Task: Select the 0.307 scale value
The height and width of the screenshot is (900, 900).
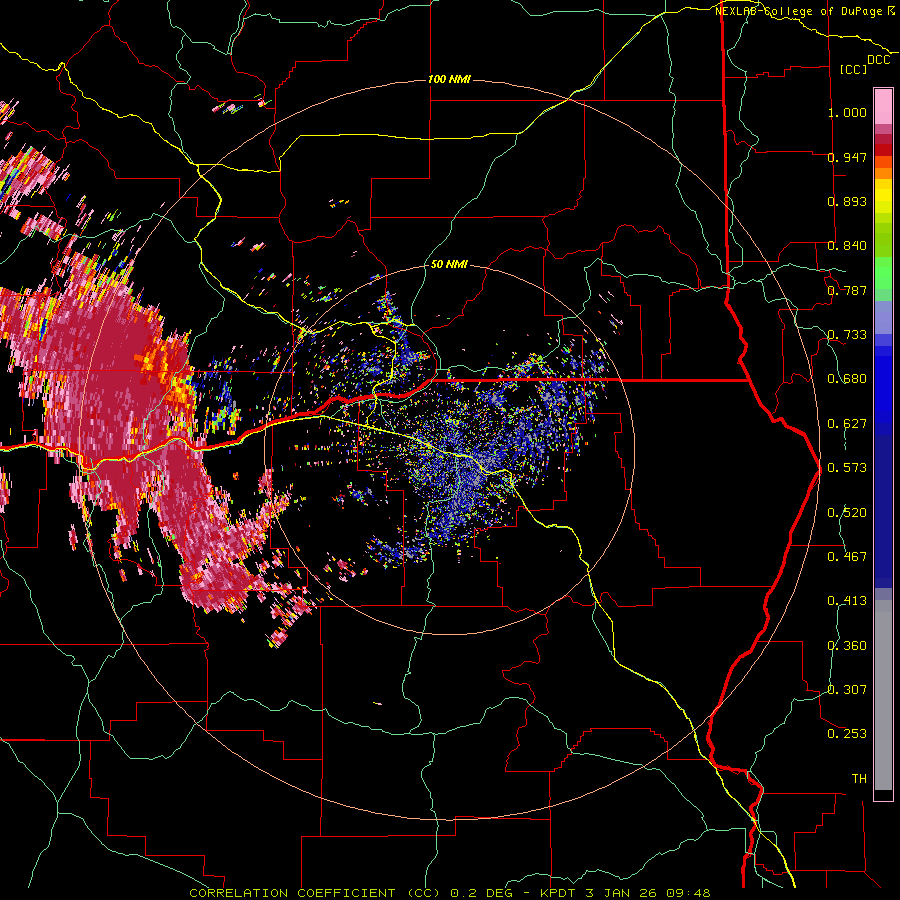Action: point(847,689)
